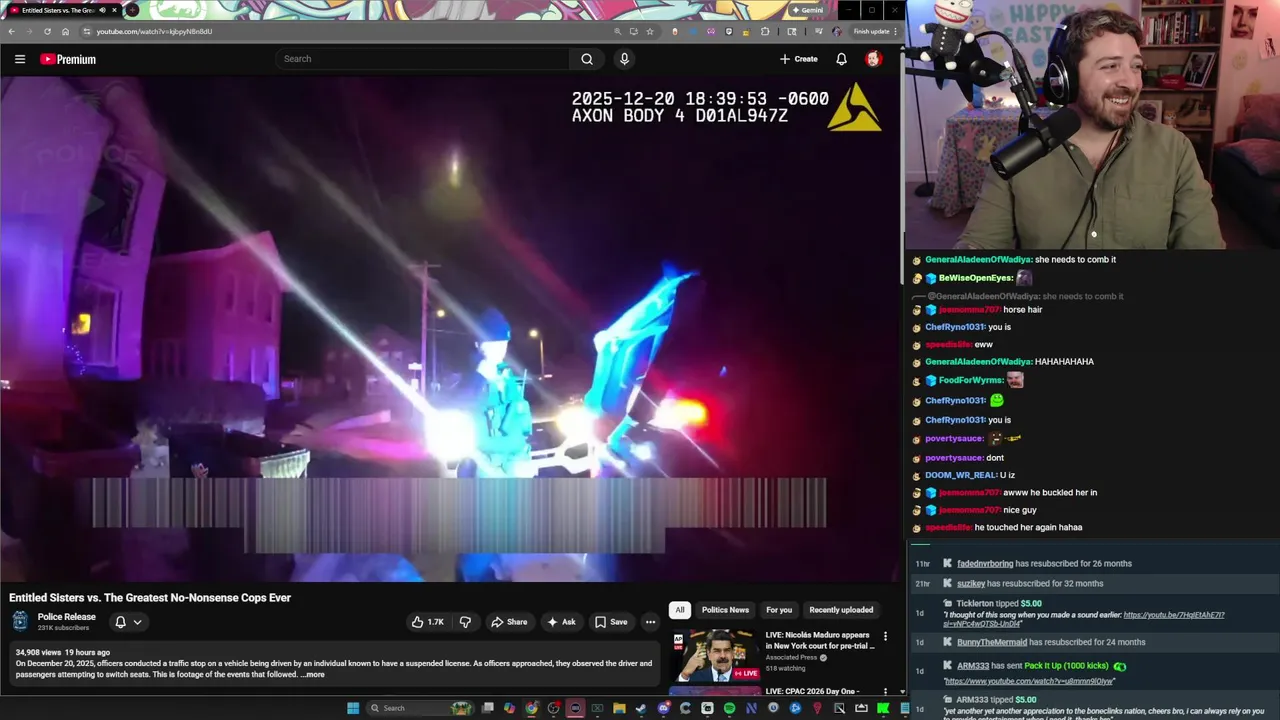The width and height of the screenshot is (1280, 720).
Task: Select the Entitled Sisters browser tab
Action: click(62, 10)
